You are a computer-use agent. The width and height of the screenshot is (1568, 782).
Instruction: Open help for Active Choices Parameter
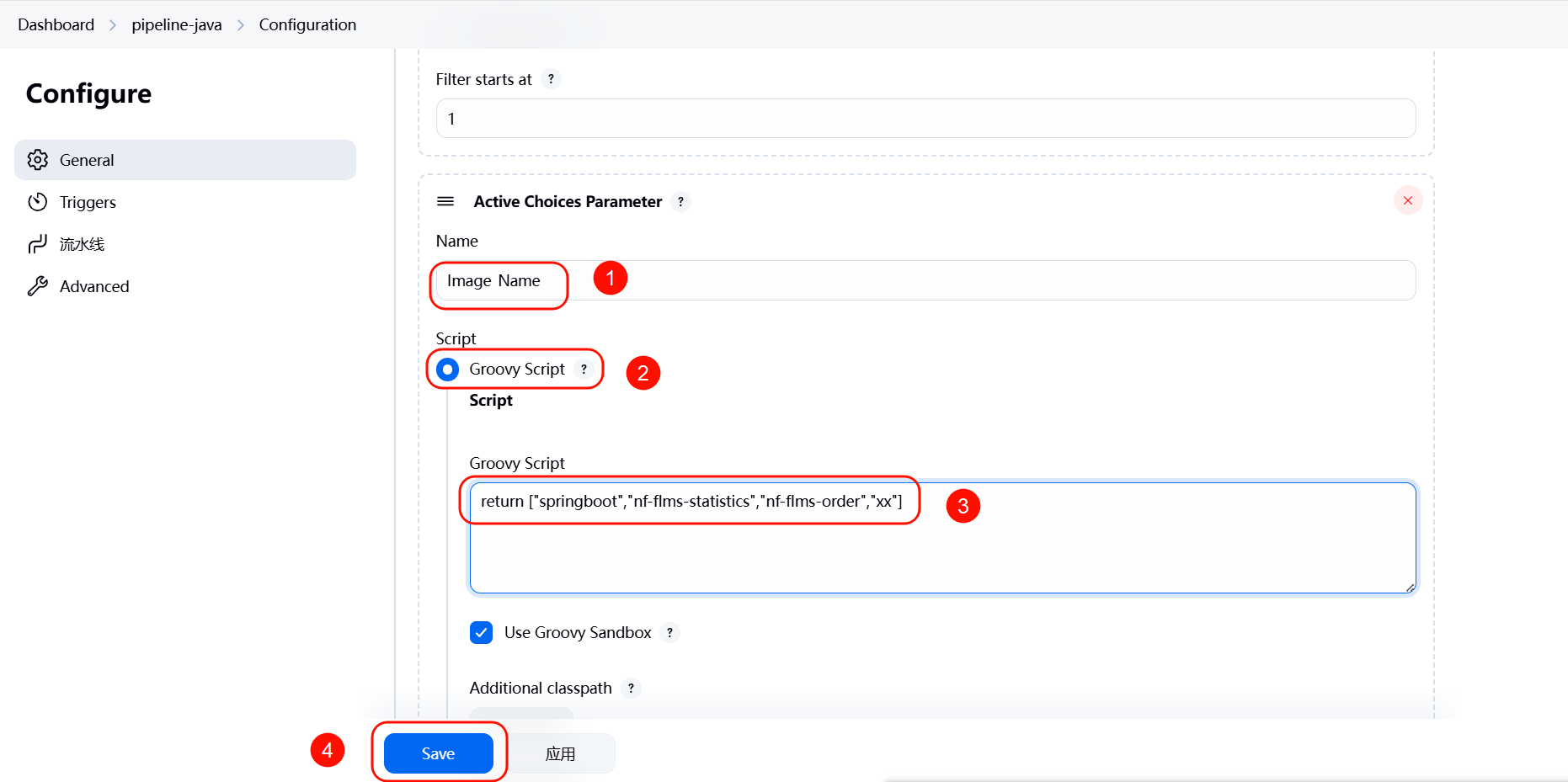pos(680,202)
